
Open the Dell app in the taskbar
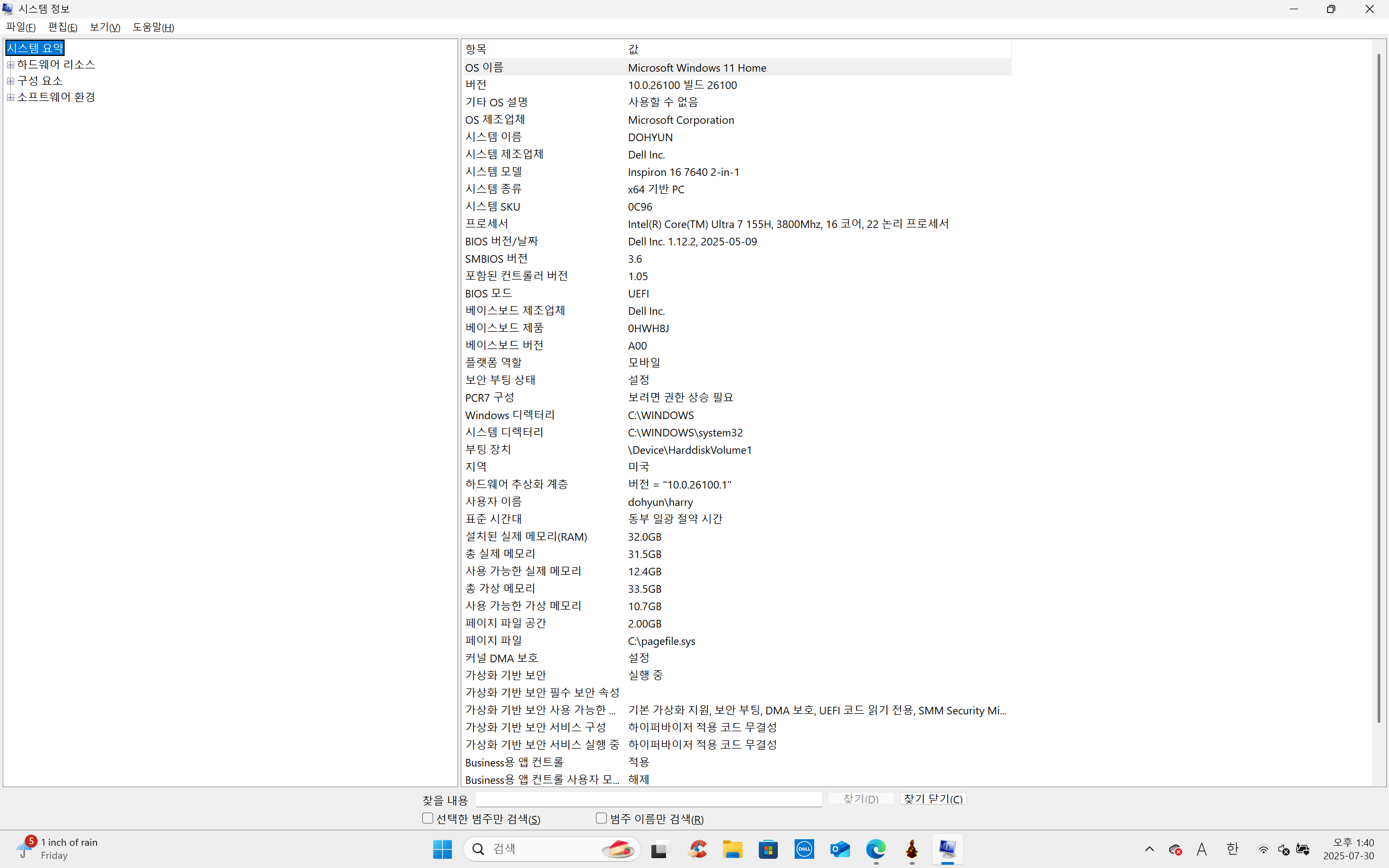(x=804, y=848)
